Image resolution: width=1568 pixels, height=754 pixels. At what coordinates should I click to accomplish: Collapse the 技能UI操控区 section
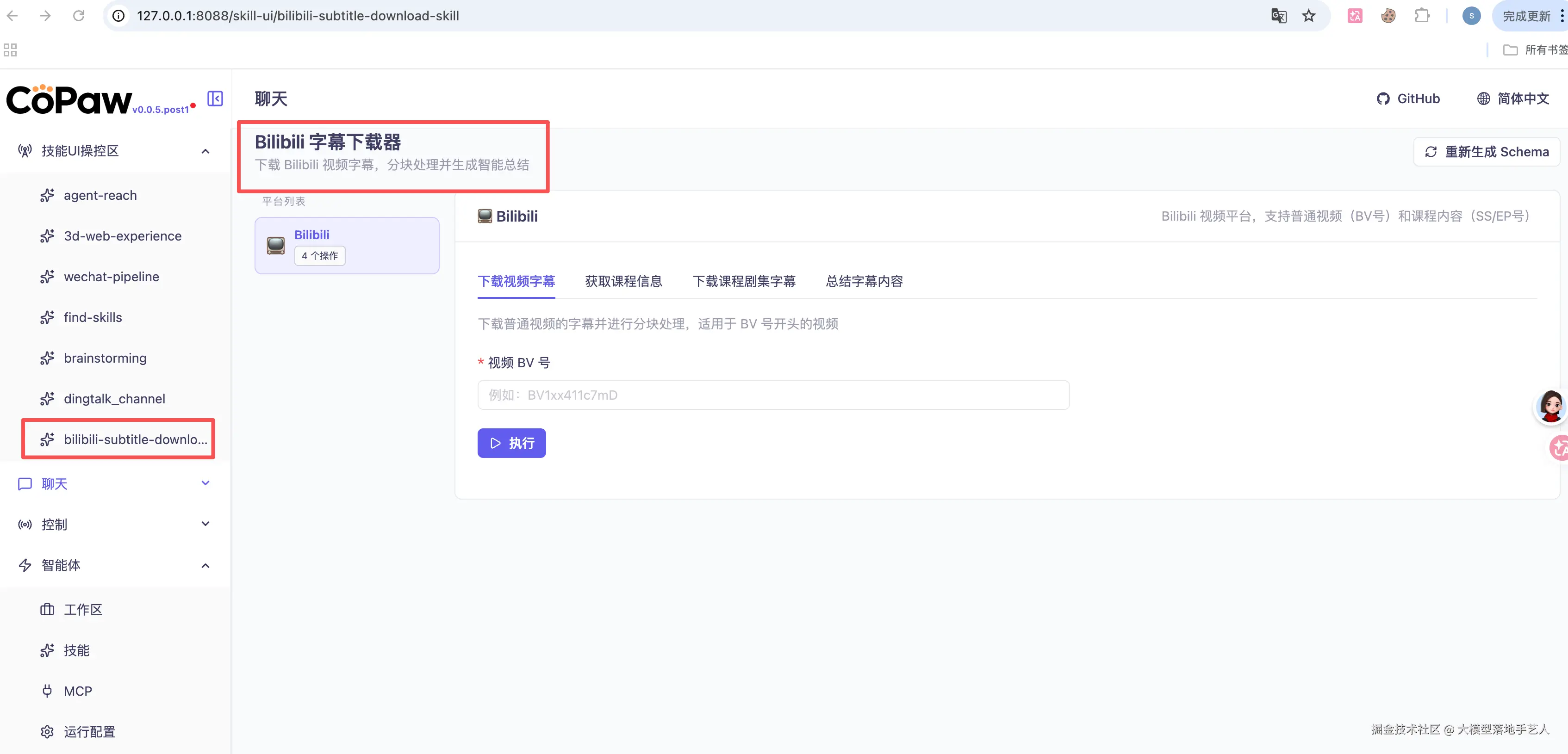pyautogui.click(x=205, y=151)
